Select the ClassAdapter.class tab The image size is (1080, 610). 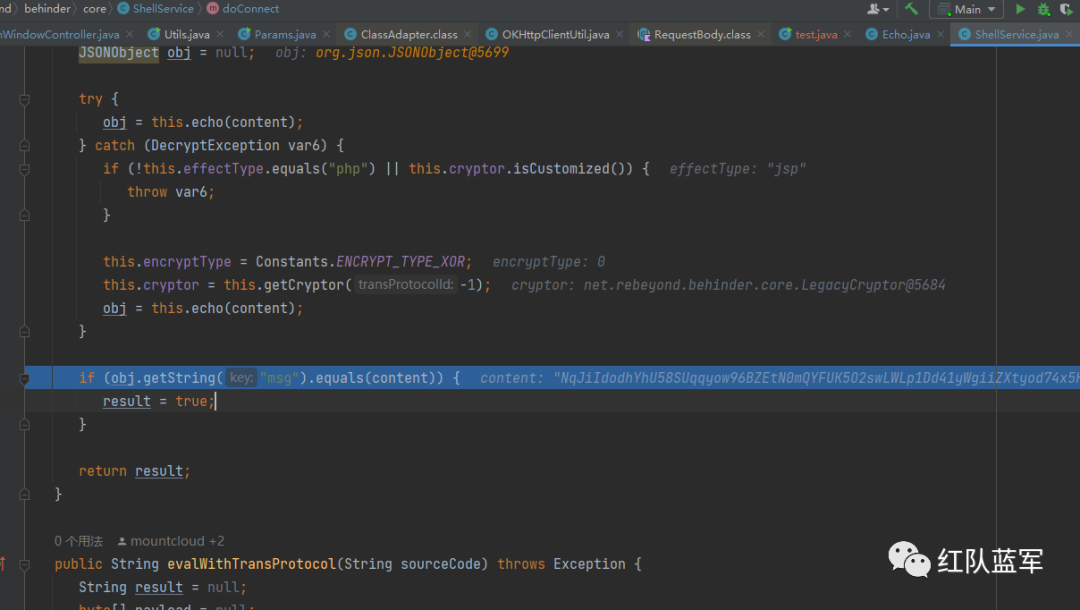[x=408, y=34]
